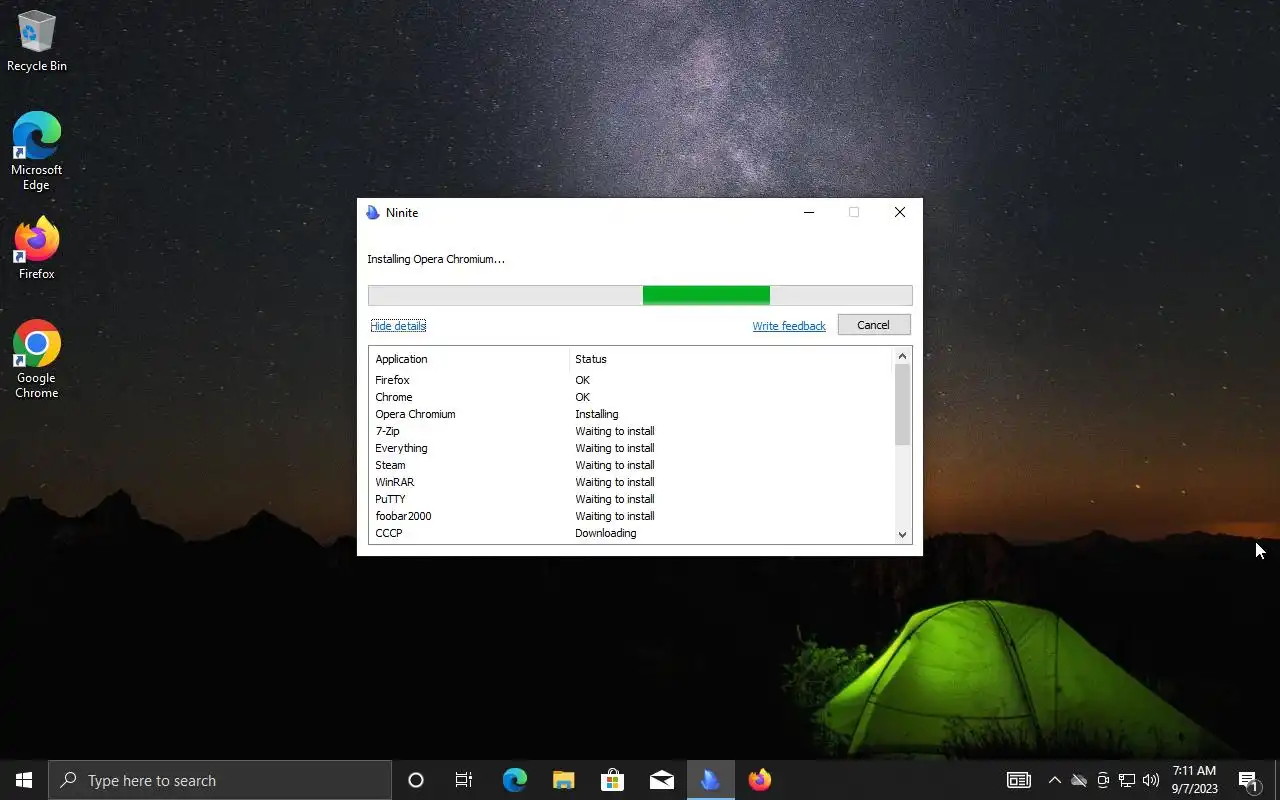Click the scroll down arrow in details list

[902, 535]
